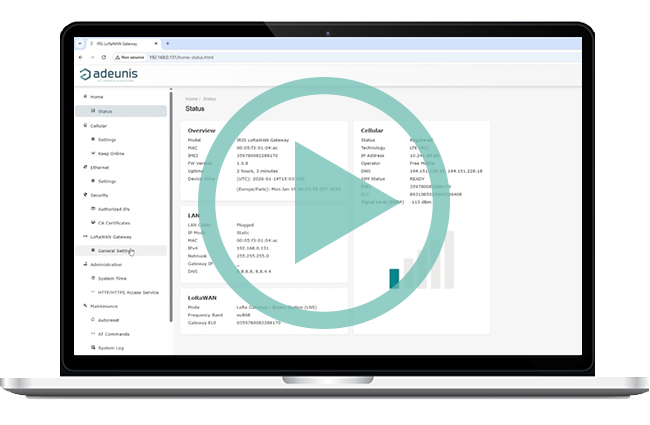This screenshot has width=650, height=425.
Task: Click the LAN cable value Plugged
Action: click(x=245, y=225)
